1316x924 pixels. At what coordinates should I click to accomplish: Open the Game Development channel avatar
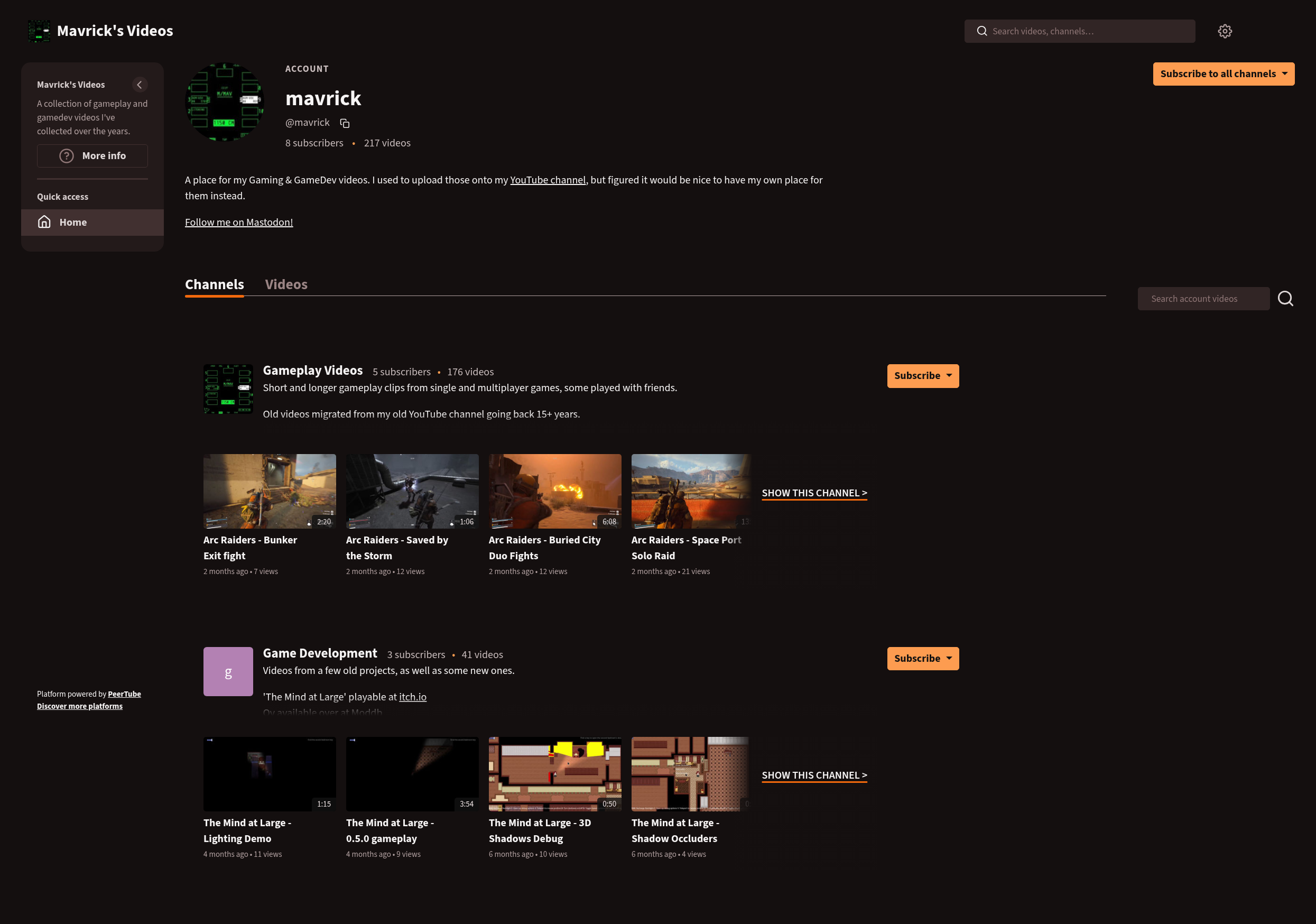tap(228, 672)
